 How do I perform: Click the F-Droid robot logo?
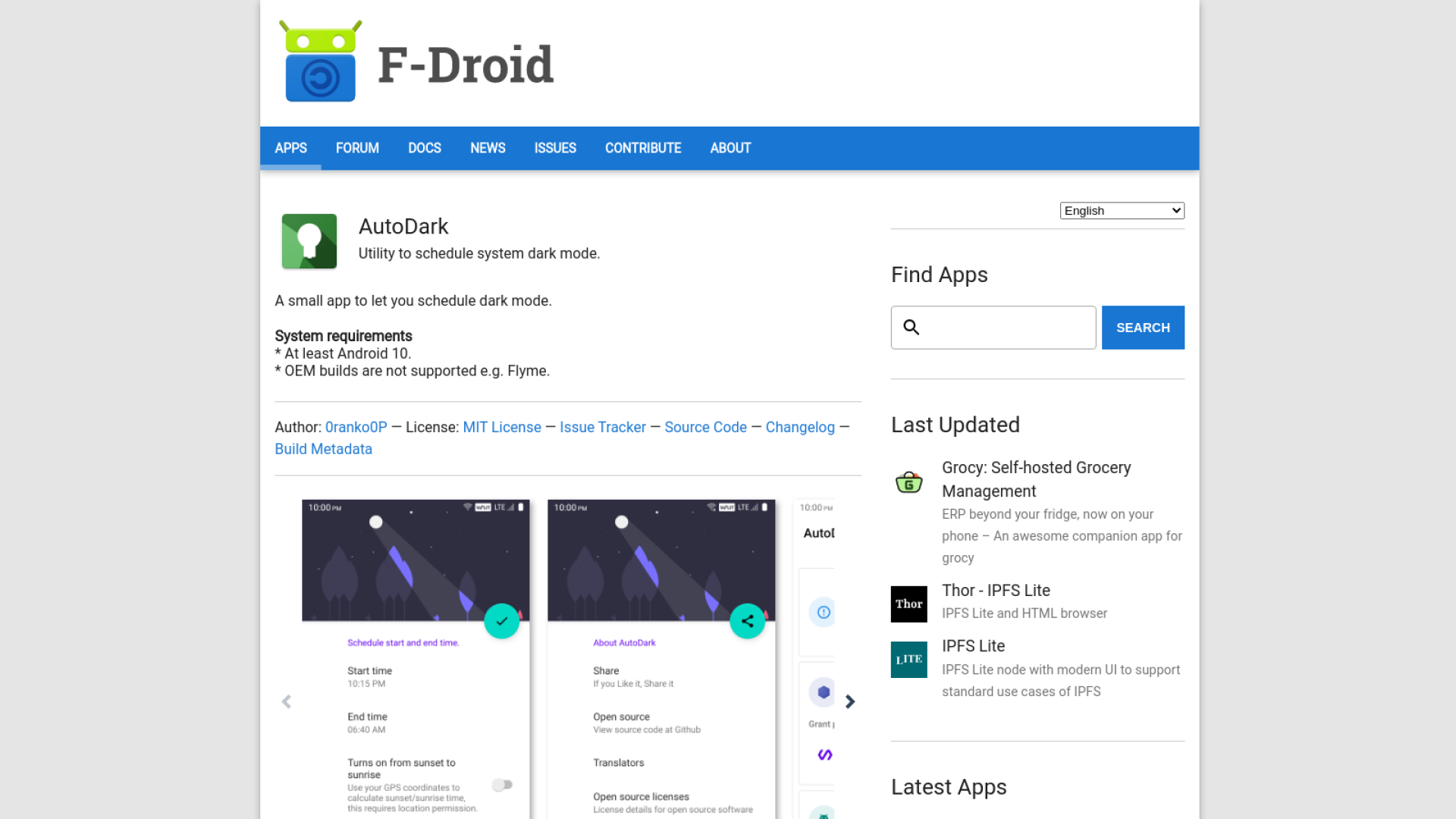(x=320, y=61)
